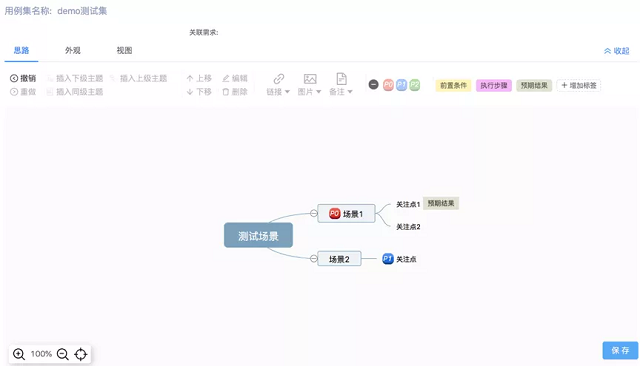
Task: Open the 链接 link dropdown
Action: (278, 84)
